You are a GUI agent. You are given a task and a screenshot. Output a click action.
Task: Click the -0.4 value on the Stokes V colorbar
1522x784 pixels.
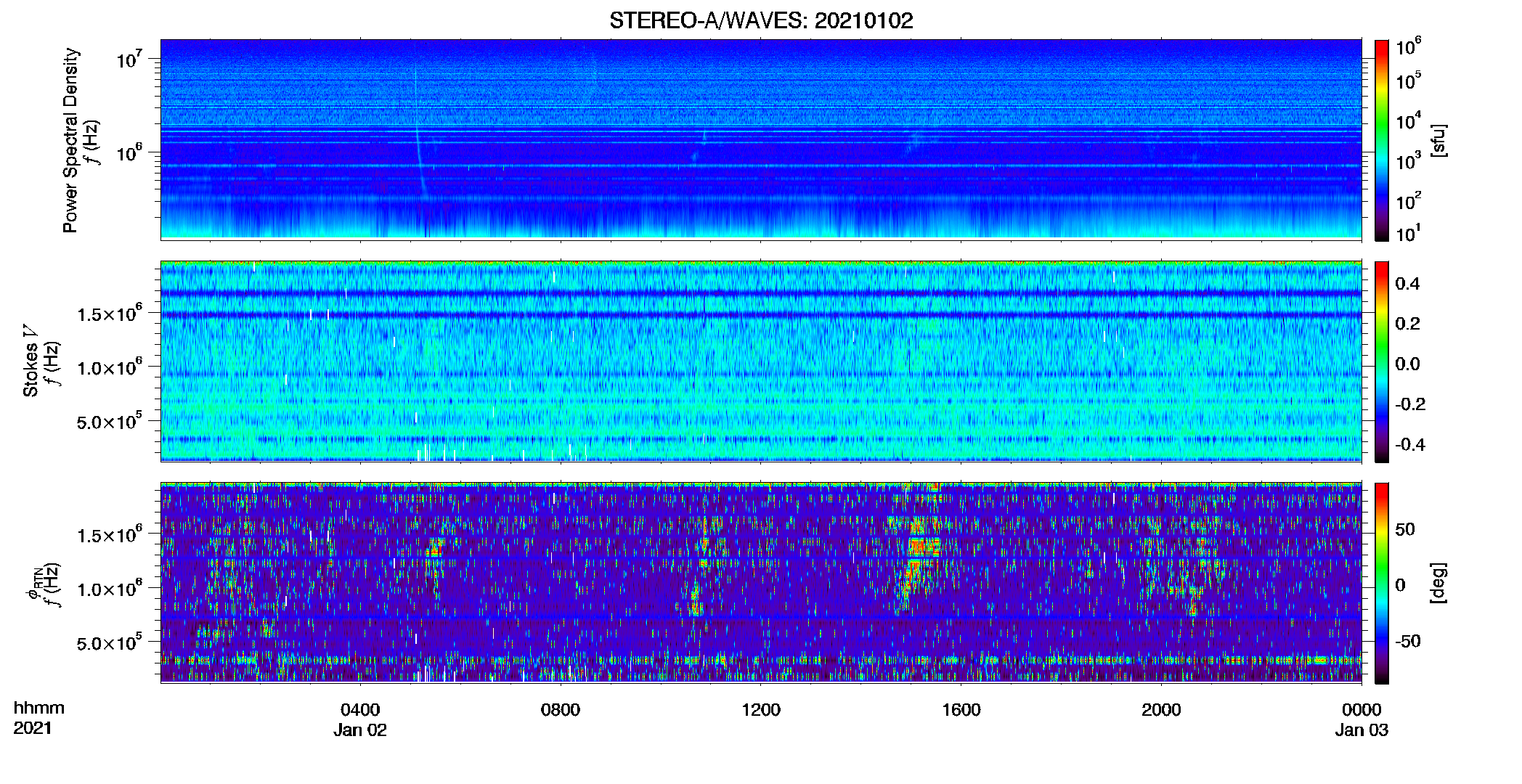click(1410, 444)
